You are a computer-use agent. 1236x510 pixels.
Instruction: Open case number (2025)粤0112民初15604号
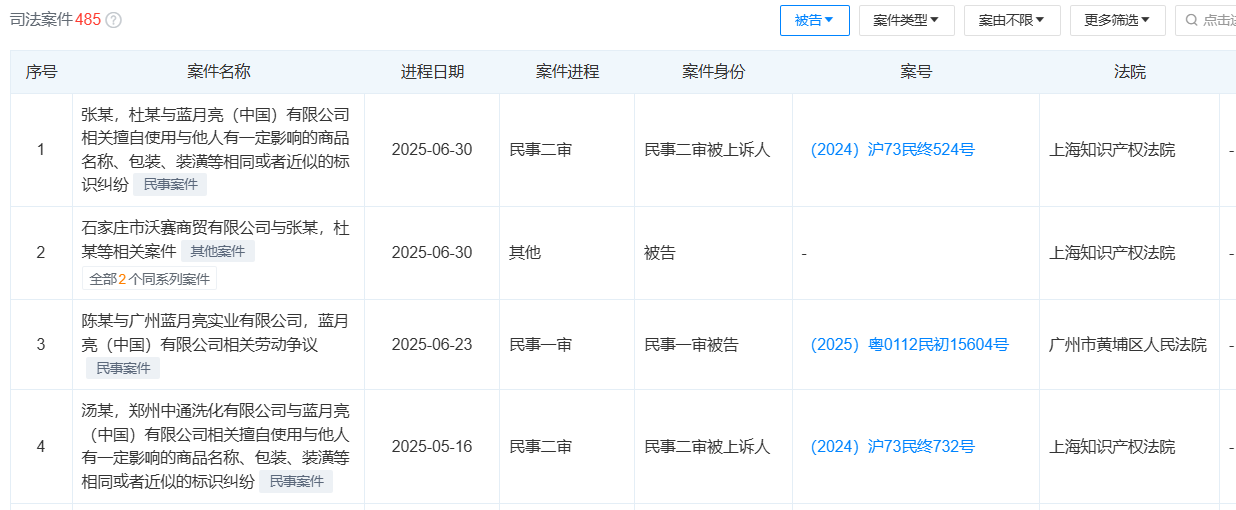(909, 345)
